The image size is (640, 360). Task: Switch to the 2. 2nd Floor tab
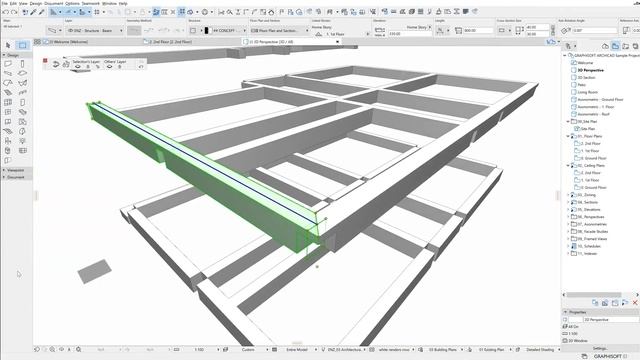click(x=171, y=42)
